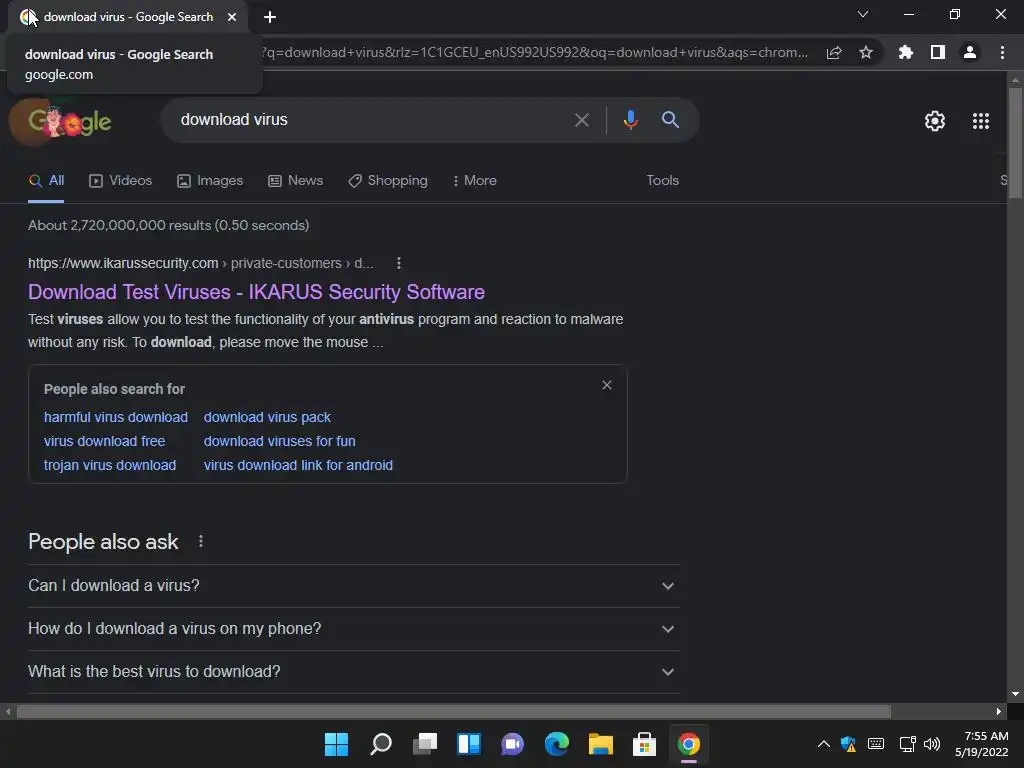Select the All results tab
The image size is (1024, 768).
pyautogui.click(x=46, y=180)
